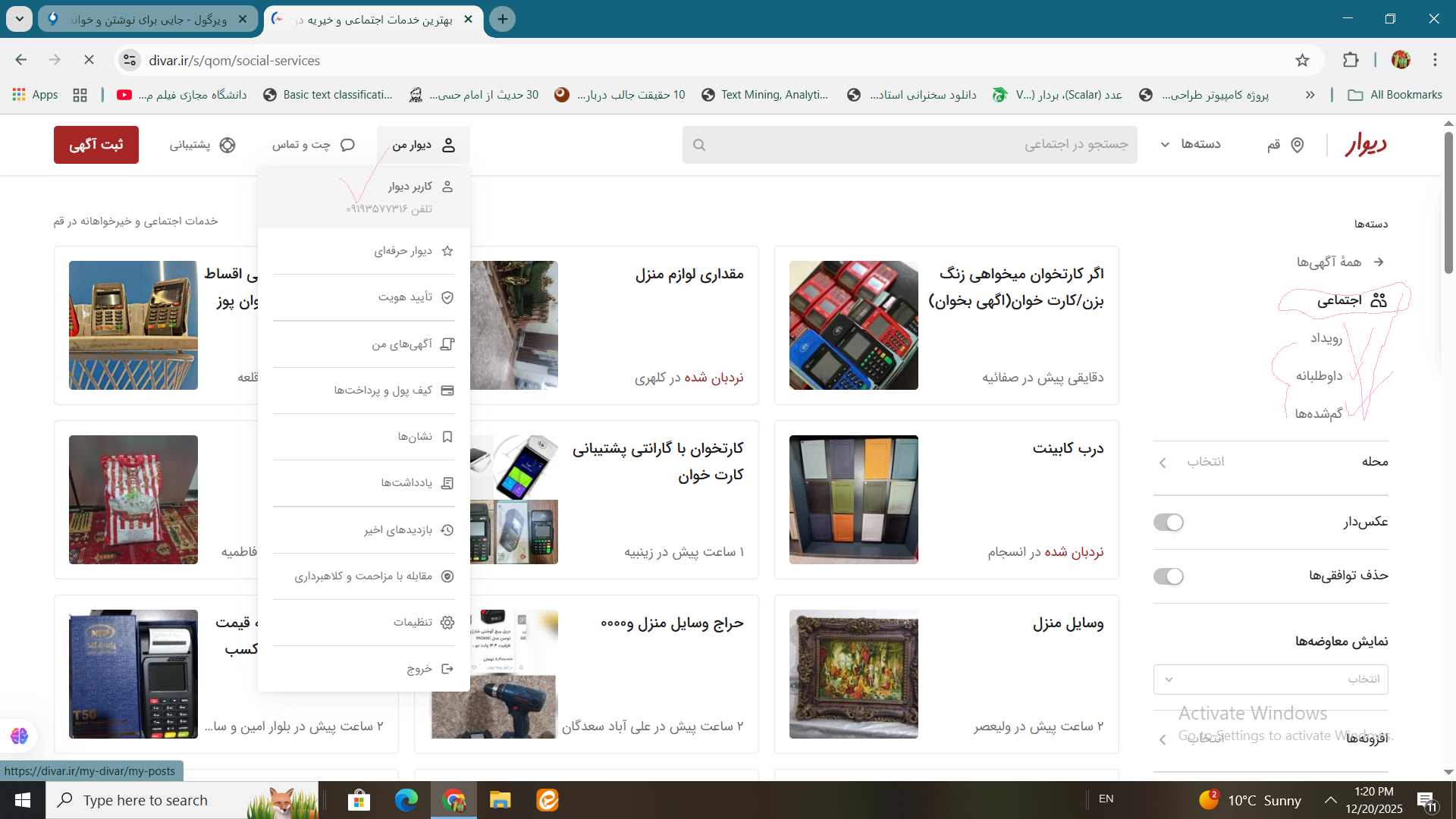Click the تنظیمات gear icon in the menu
This screenshot has width=1456, height=819.
pyautogui.click(x=447, y=623)
